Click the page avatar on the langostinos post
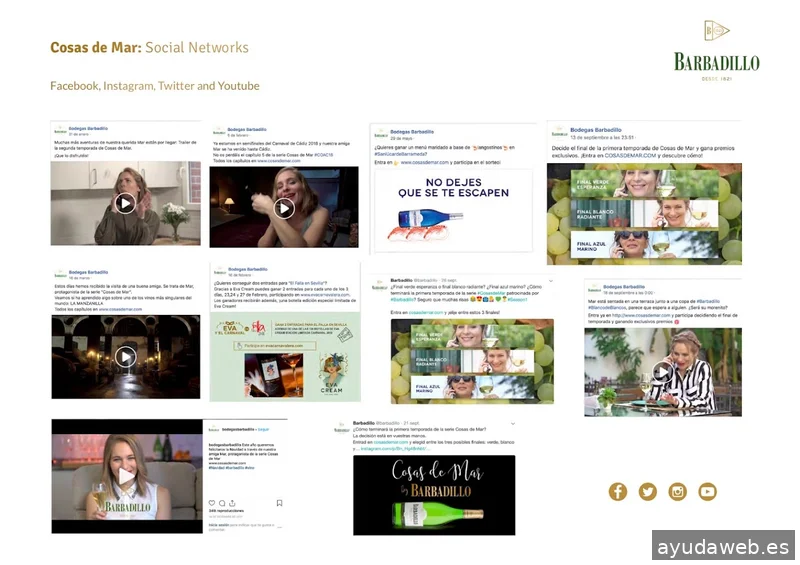Screen dimensions: 800x565 [x=381, y=135]
